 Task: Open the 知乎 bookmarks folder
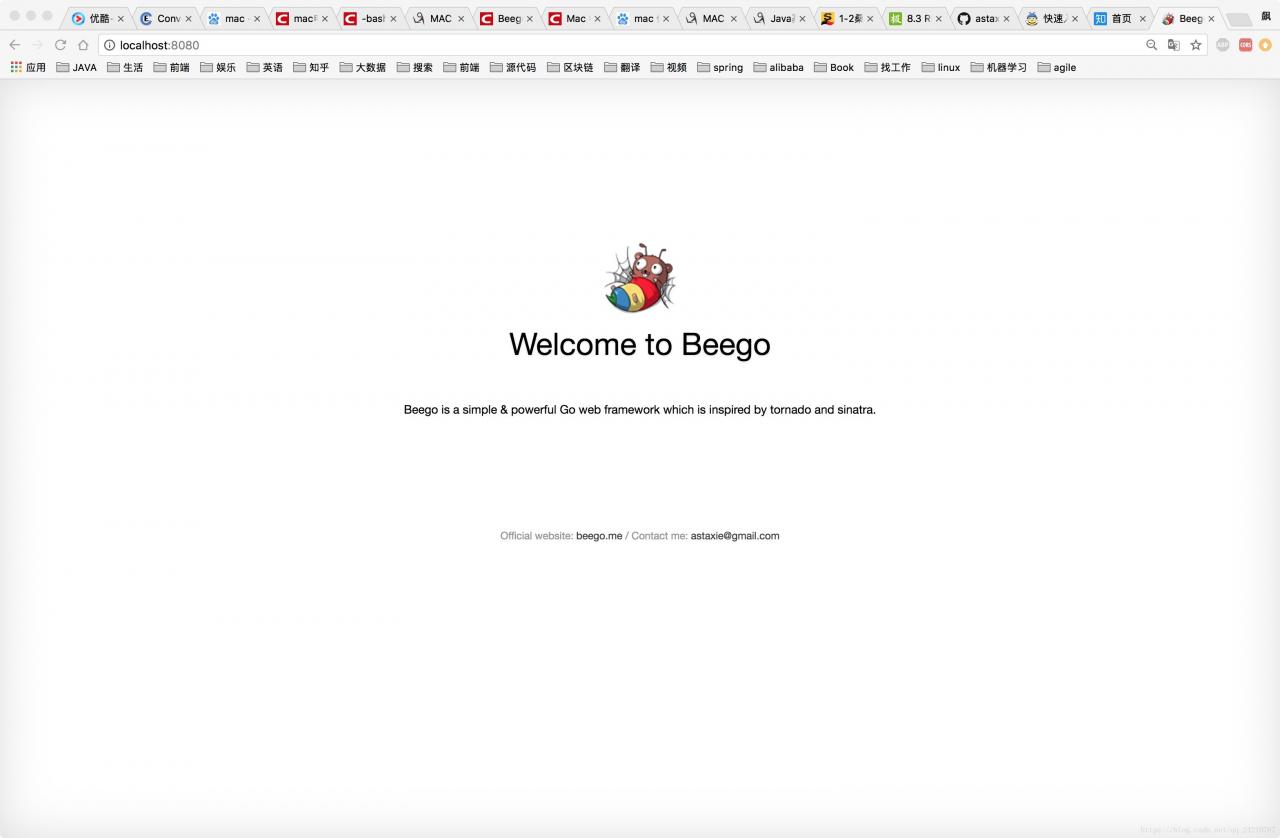311,67
